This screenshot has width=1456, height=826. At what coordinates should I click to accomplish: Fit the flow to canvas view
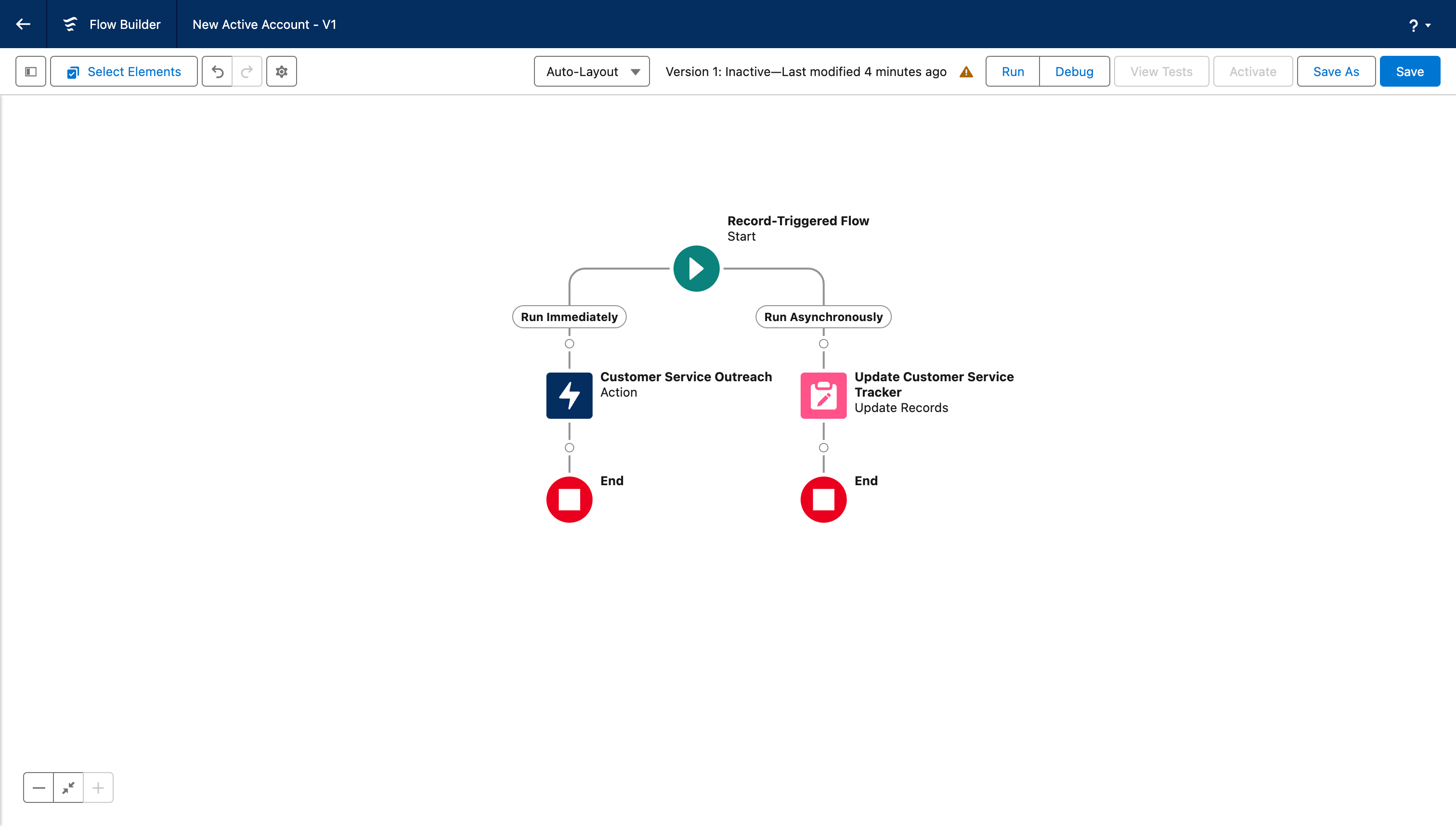(68, 787)
